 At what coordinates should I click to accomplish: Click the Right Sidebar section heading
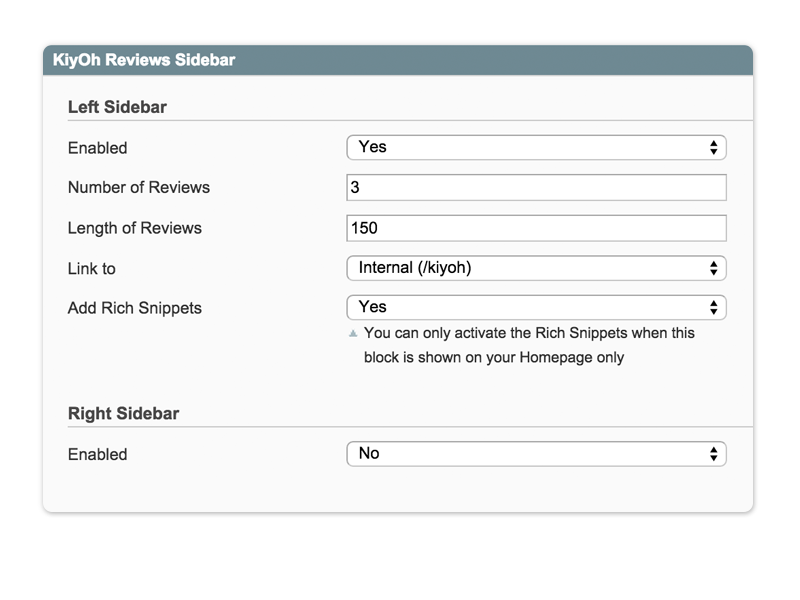123,413
